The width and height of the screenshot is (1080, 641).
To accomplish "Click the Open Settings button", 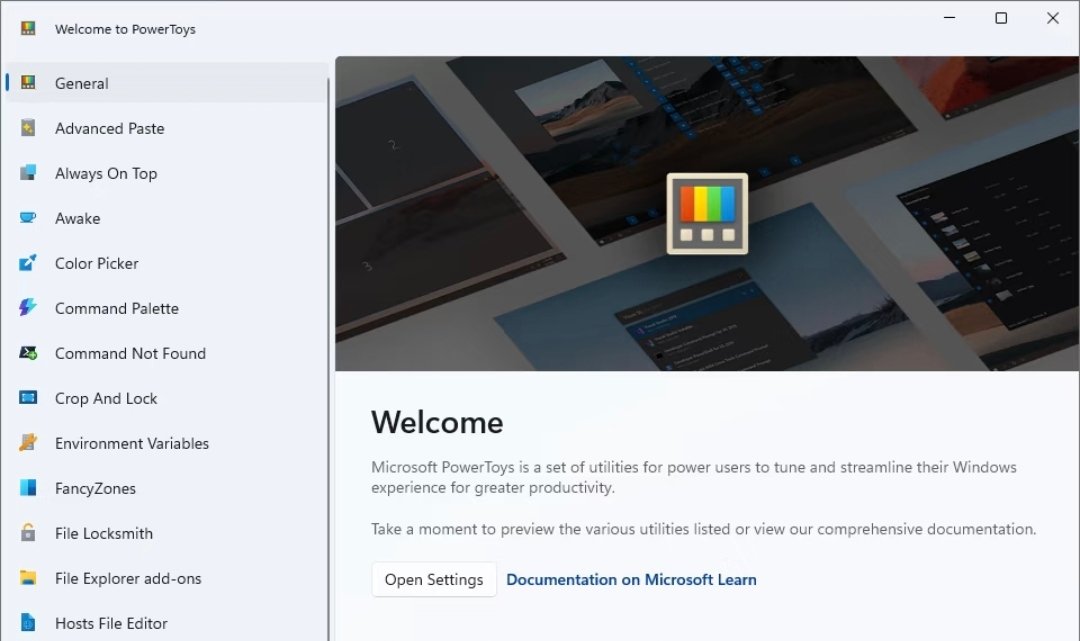I will pos(434,580).
